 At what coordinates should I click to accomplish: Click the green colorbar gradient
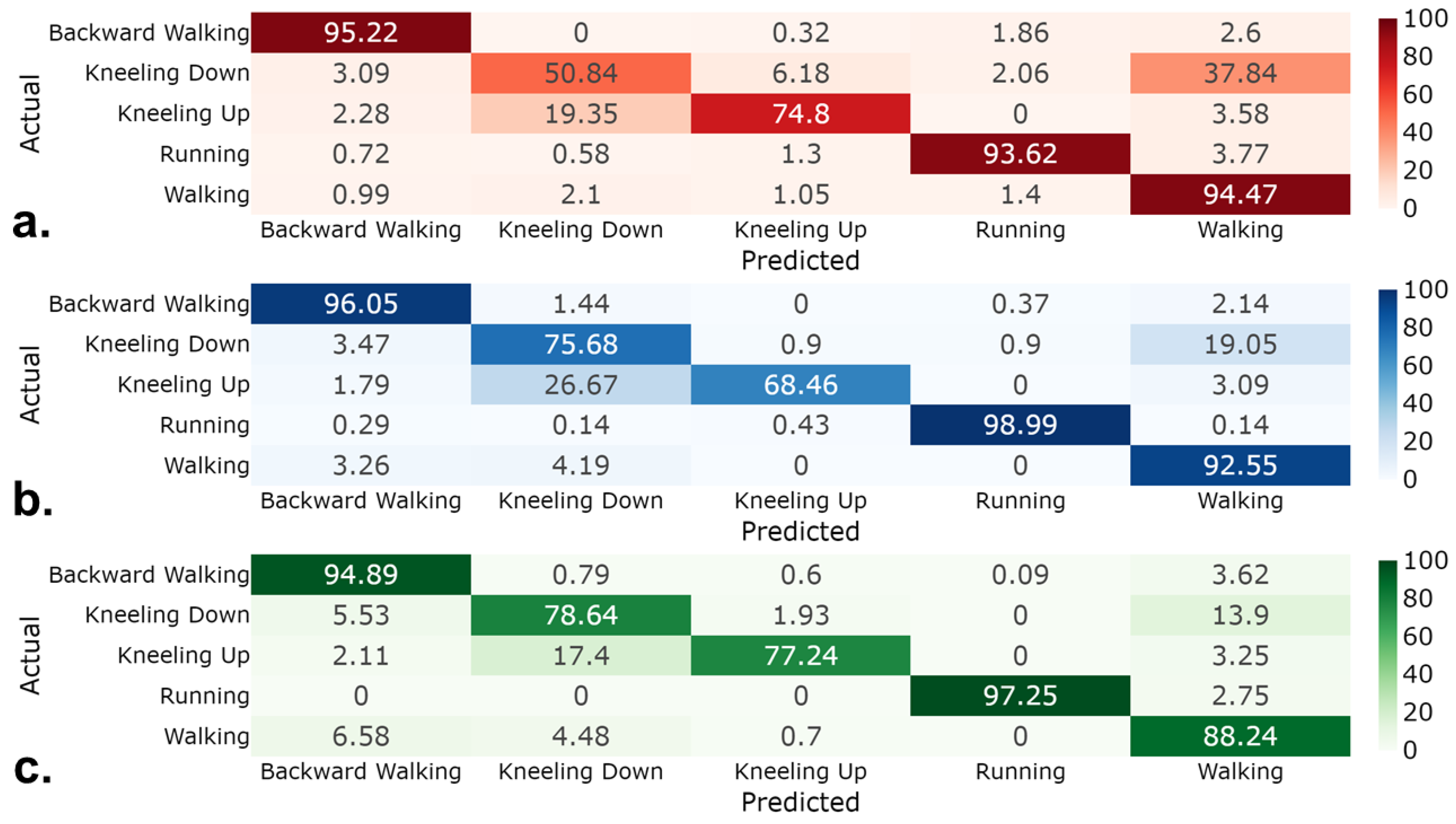click(1387, 655)
